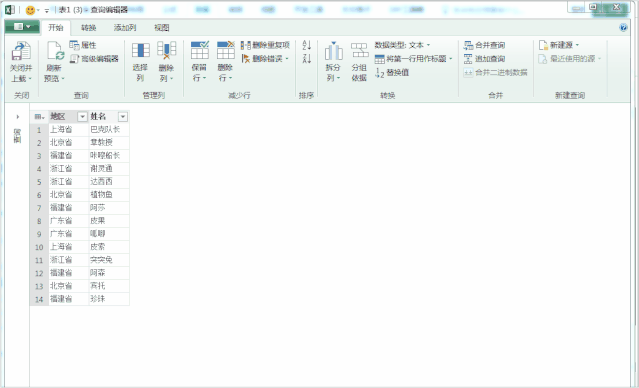This screenshot has width=639, height=388.
Task: Click cell 谢灵通
Action: pos(109,169)
